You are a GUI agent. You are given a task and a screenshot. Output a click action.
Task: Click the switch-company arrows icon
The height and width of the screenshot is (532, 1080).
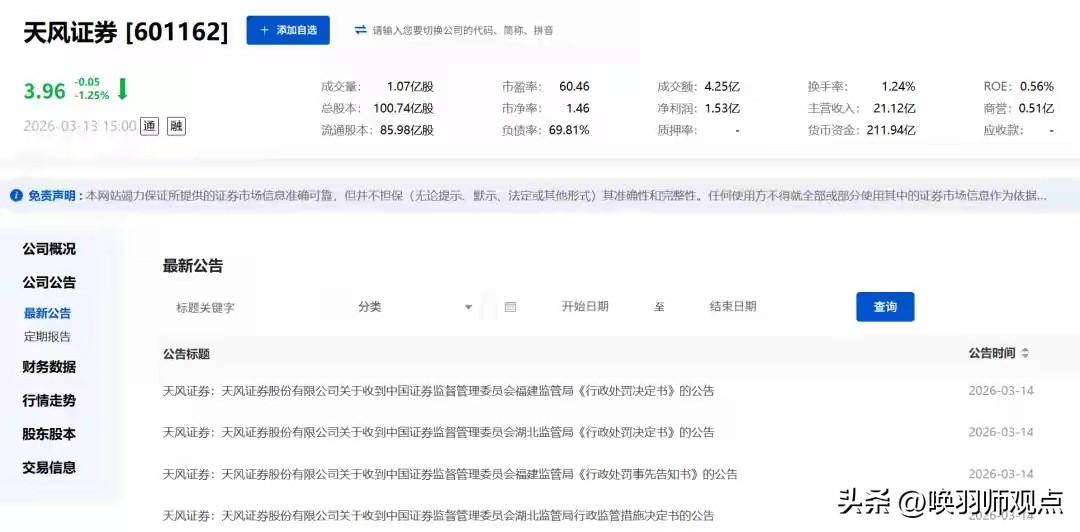point(360,30)
